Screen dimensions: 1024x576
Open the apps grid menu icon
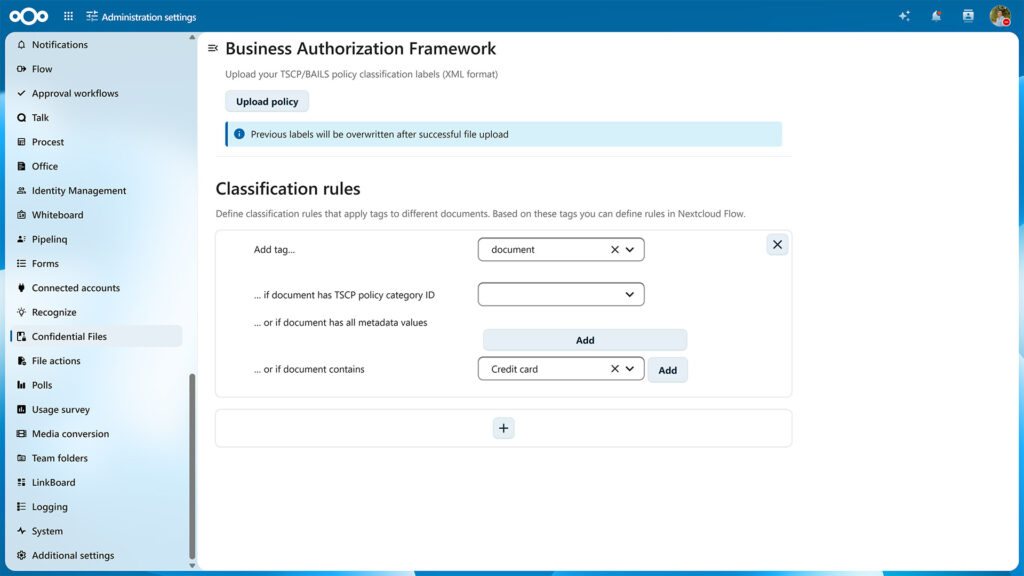click(x=69, y=16)
